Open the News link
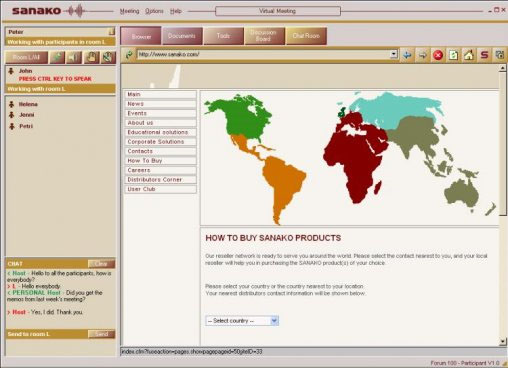 click(x=160, y=104)
